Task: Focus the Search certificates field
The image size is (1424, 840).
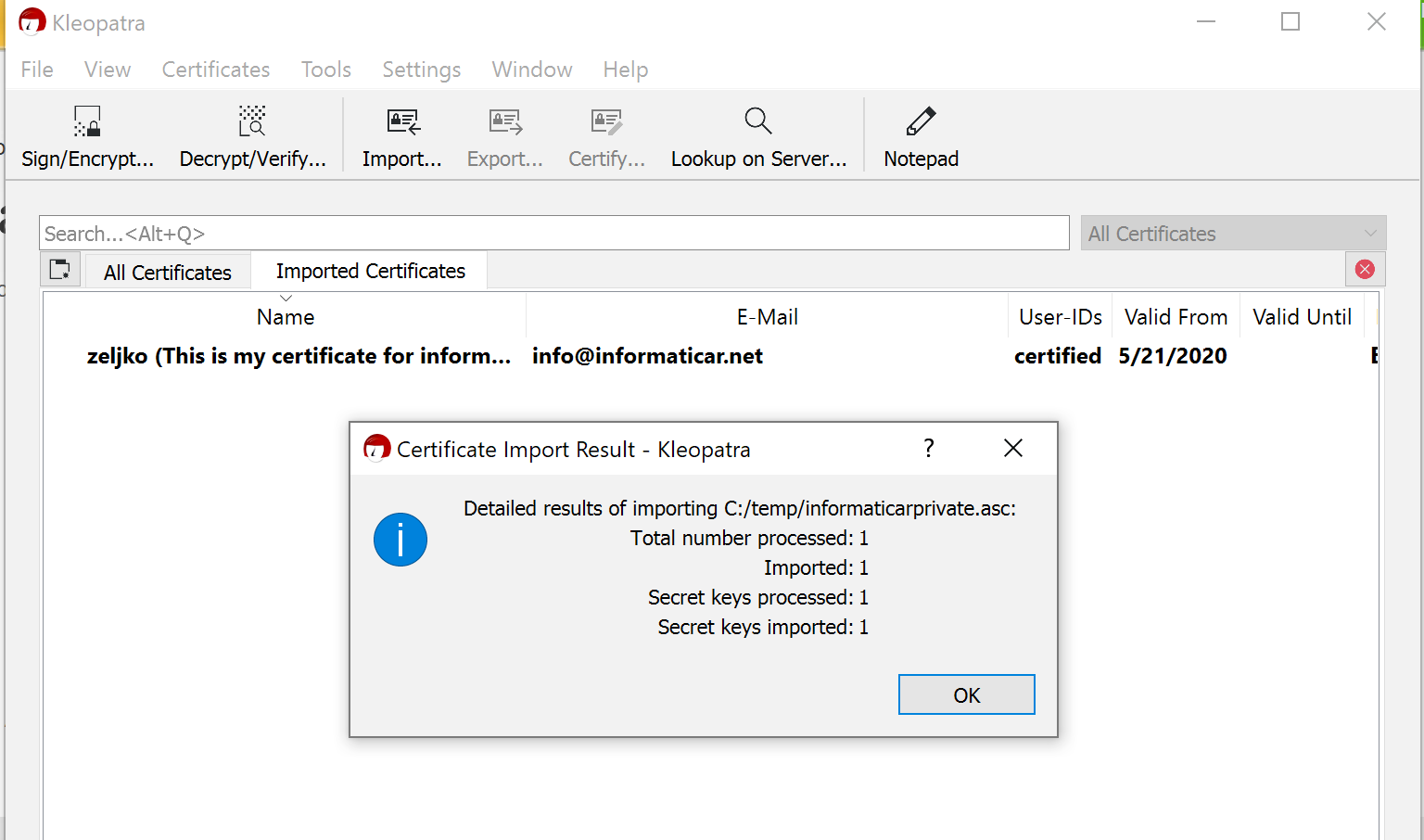Action: click(553, 234)
